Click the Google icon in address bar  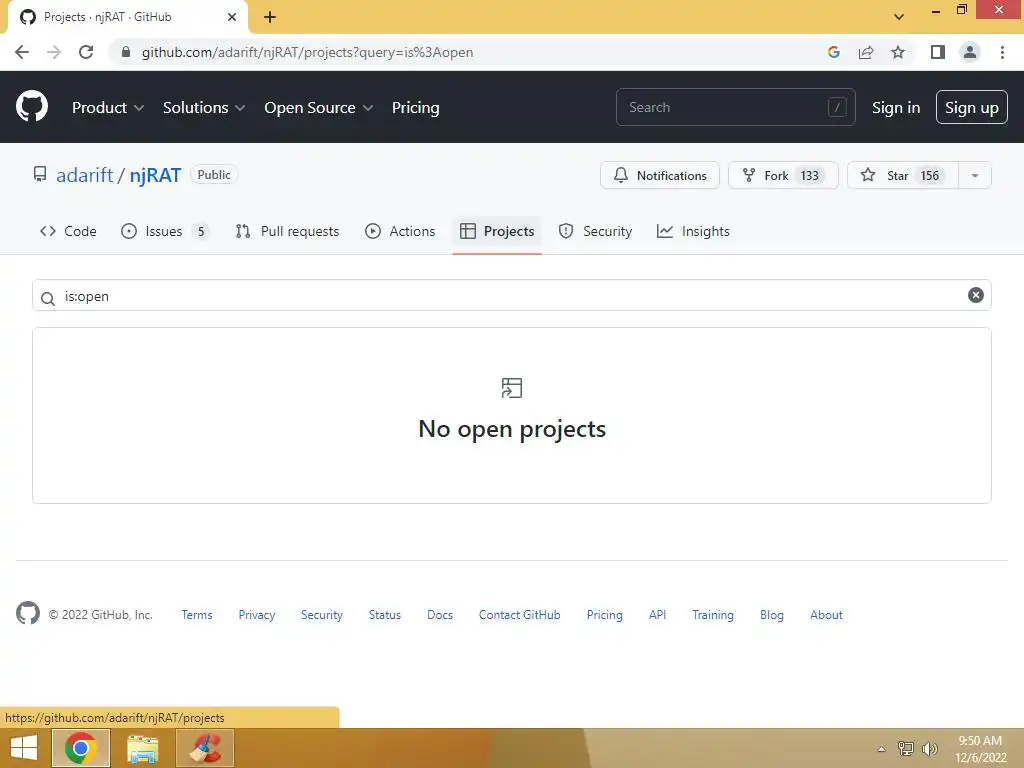tap(833, 52)
